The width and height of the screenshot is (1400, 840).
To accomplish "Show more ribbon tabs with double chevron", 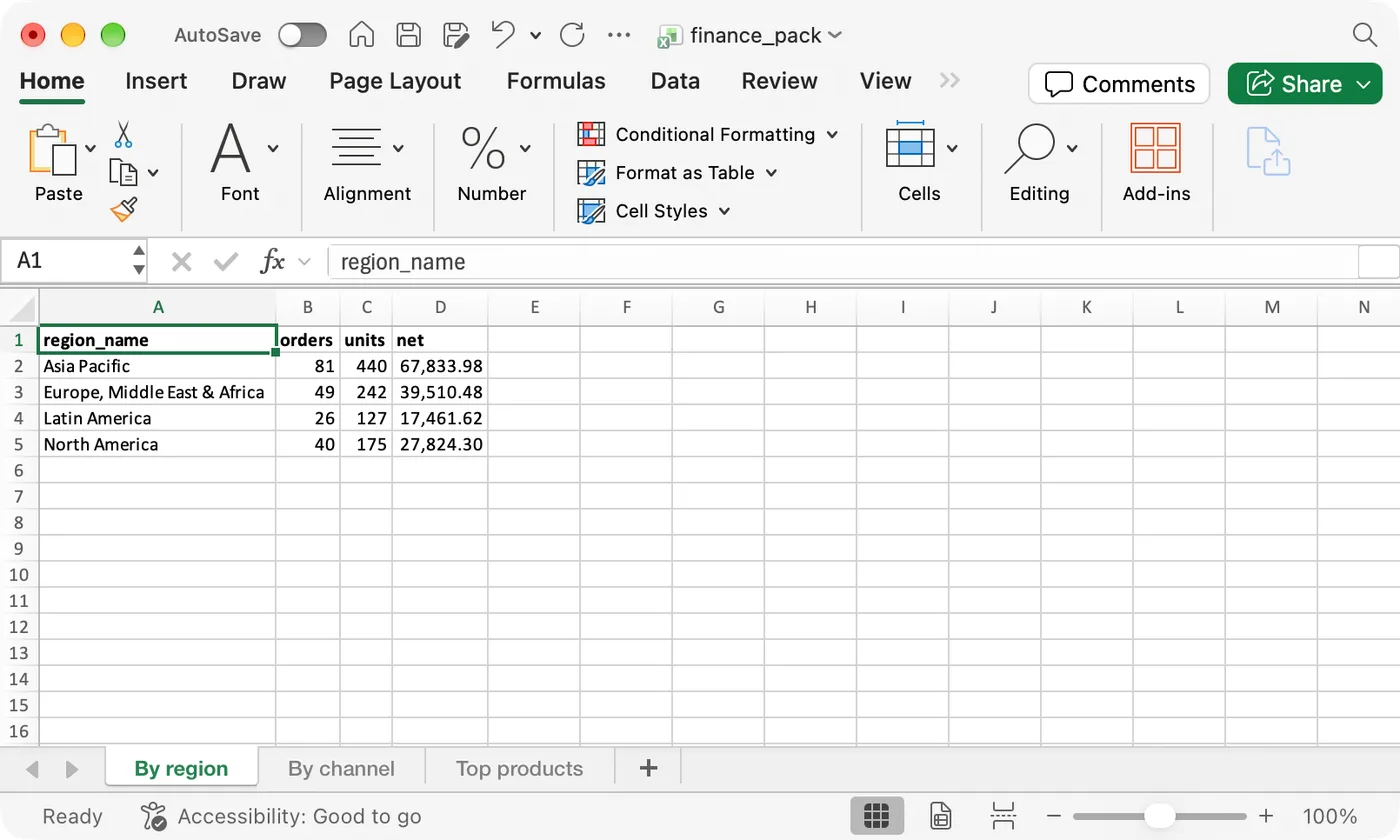I will pos(950,81).
